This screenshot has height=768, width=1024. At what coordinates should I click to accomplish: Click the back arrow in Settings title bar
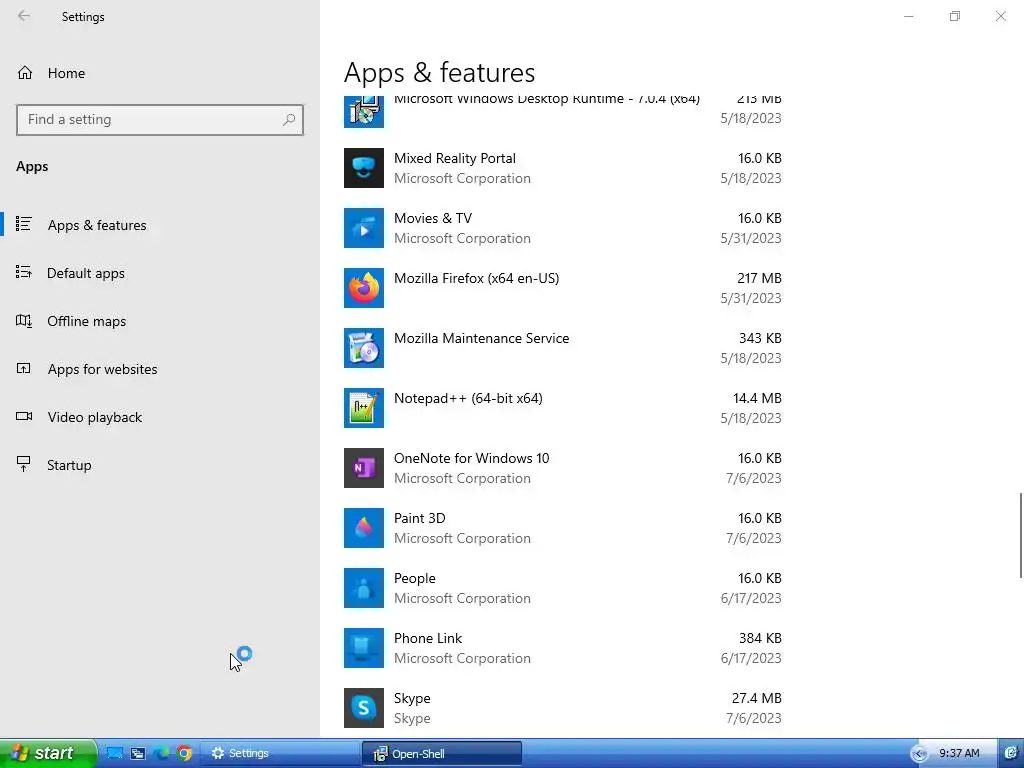point(24,16)
